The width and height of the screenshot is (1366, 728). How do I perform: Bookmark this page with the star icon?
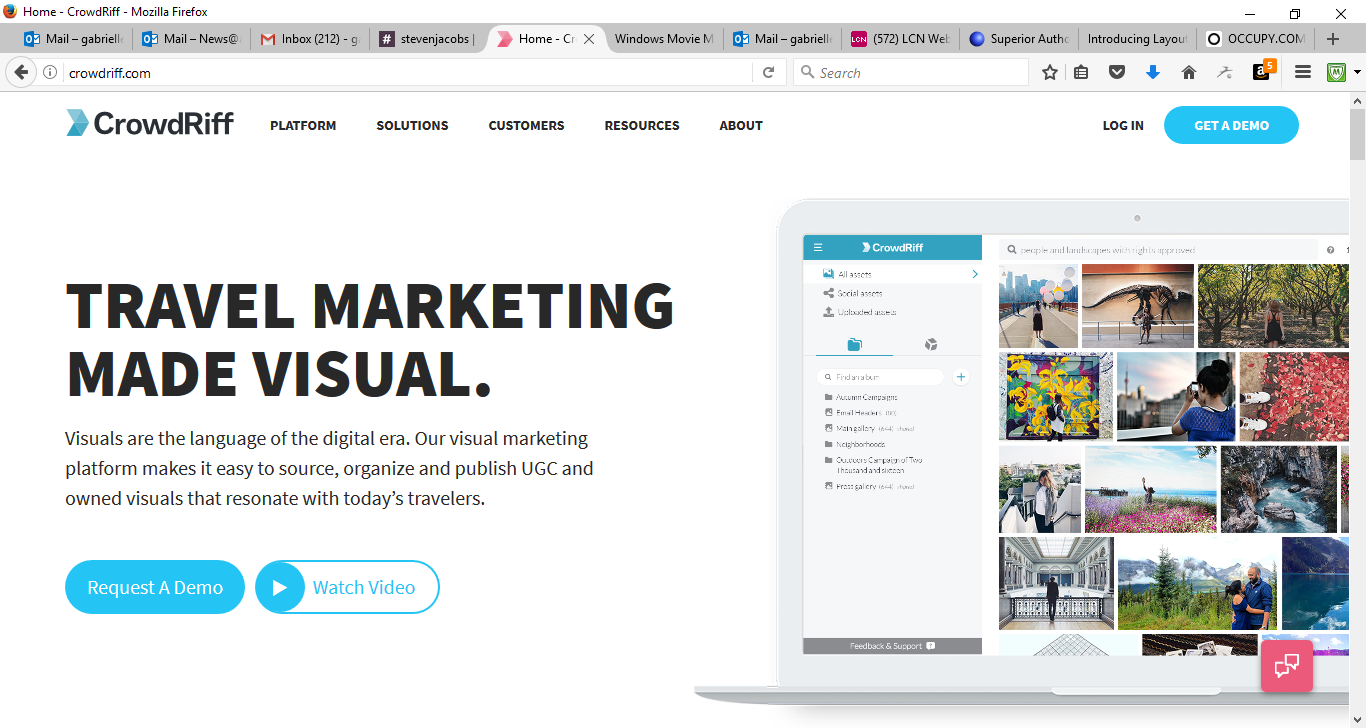tap(1049, 72)
